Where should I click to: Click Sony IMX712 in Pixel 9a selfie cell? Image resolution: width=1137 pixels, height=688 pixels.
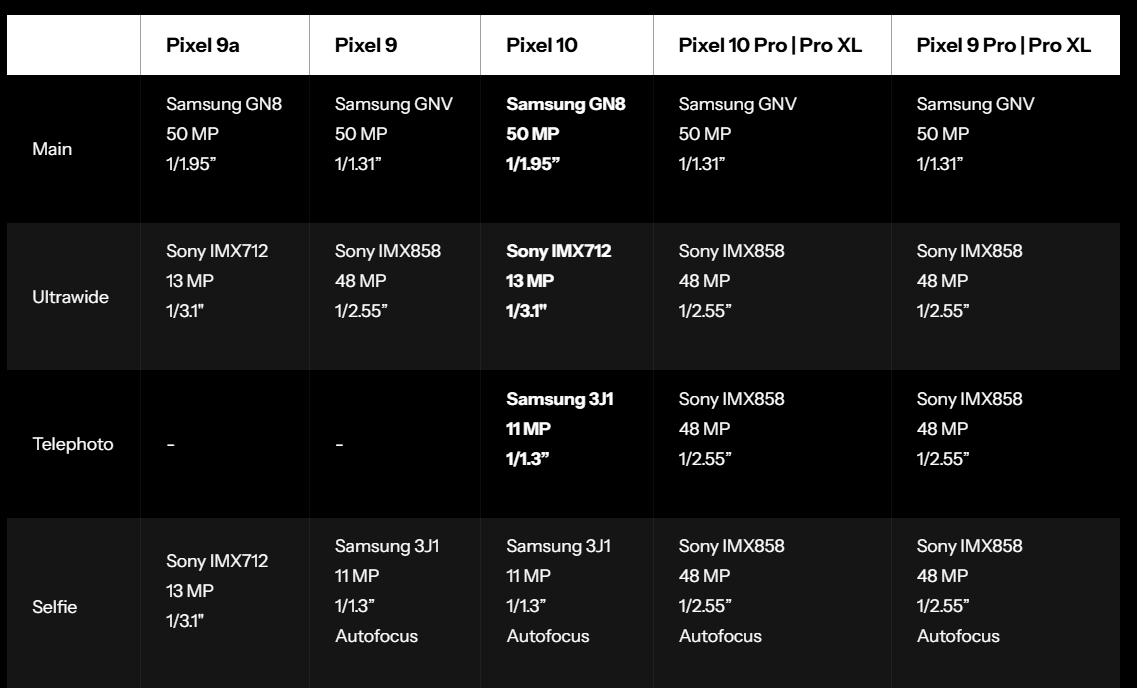[217, 560]
